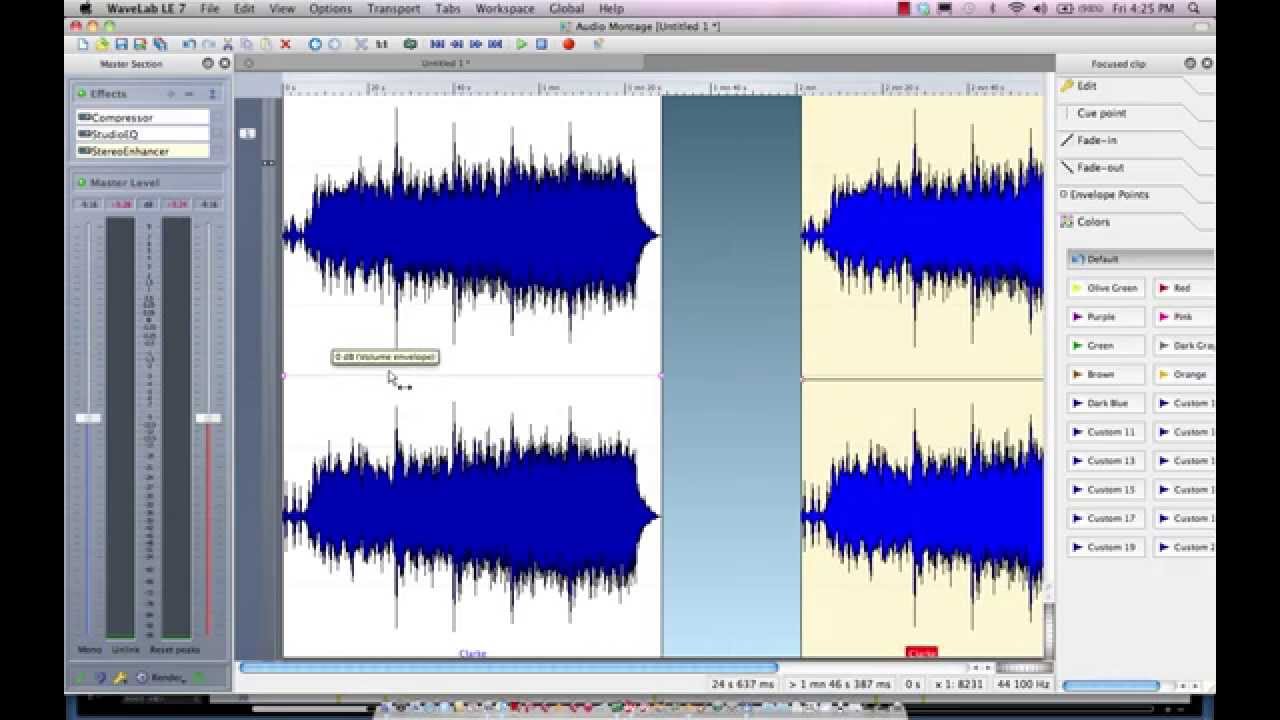The image size is (1280, 720).
Task: Click the red Clarke clip name label
Action: click(921, 653)
